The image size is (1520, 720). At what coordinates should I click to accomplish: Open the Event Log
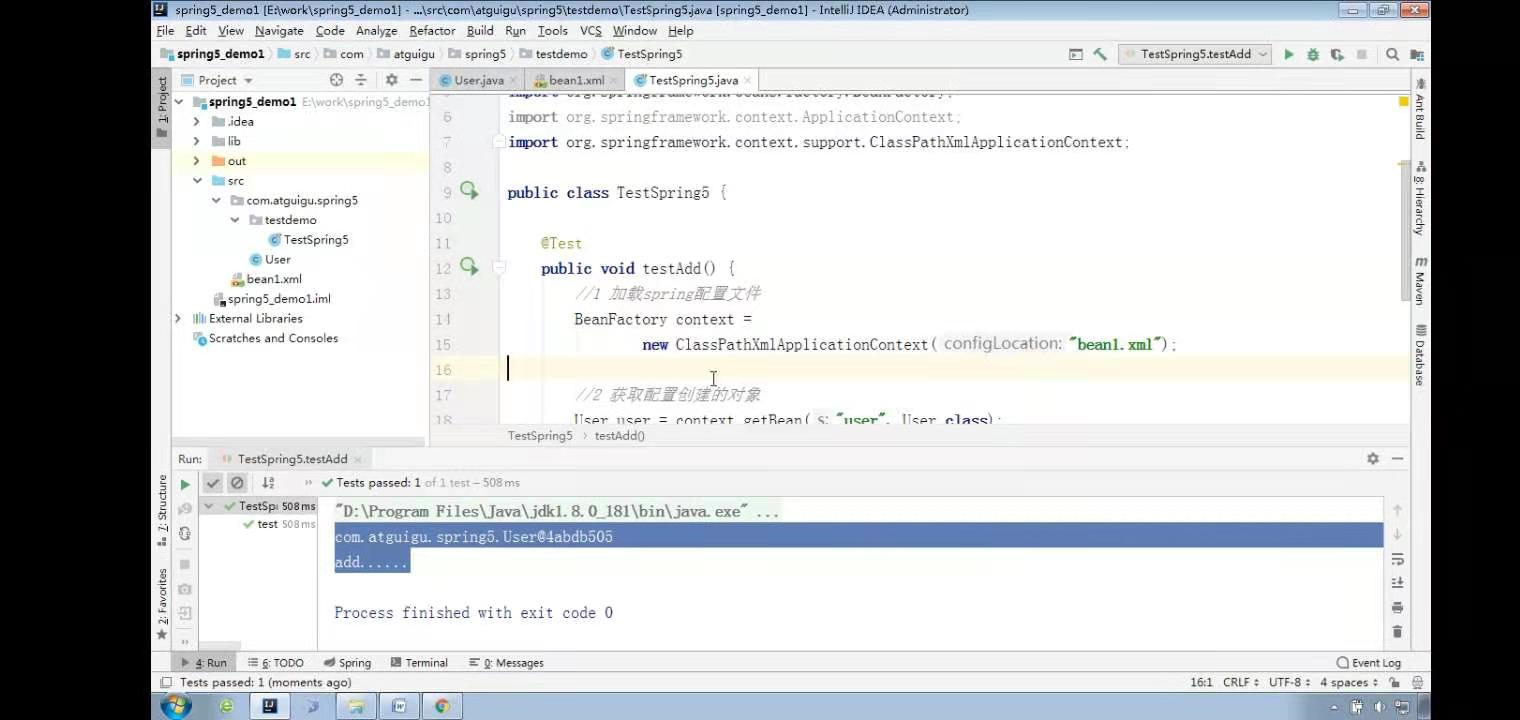click(x=1369, y=663)
